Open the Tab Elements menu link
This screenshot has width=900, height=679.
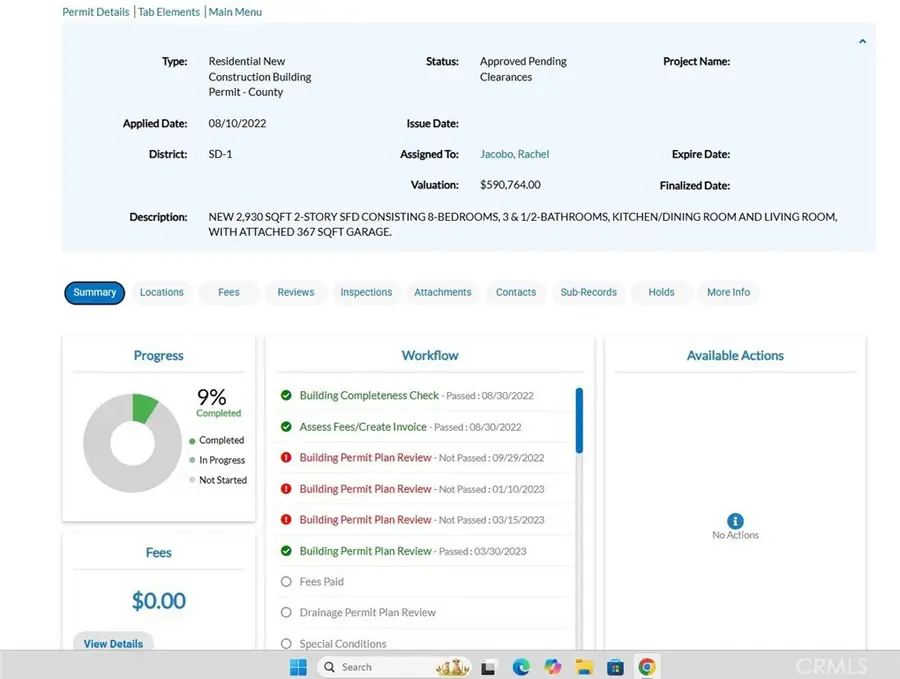click(x=169, y=12)
